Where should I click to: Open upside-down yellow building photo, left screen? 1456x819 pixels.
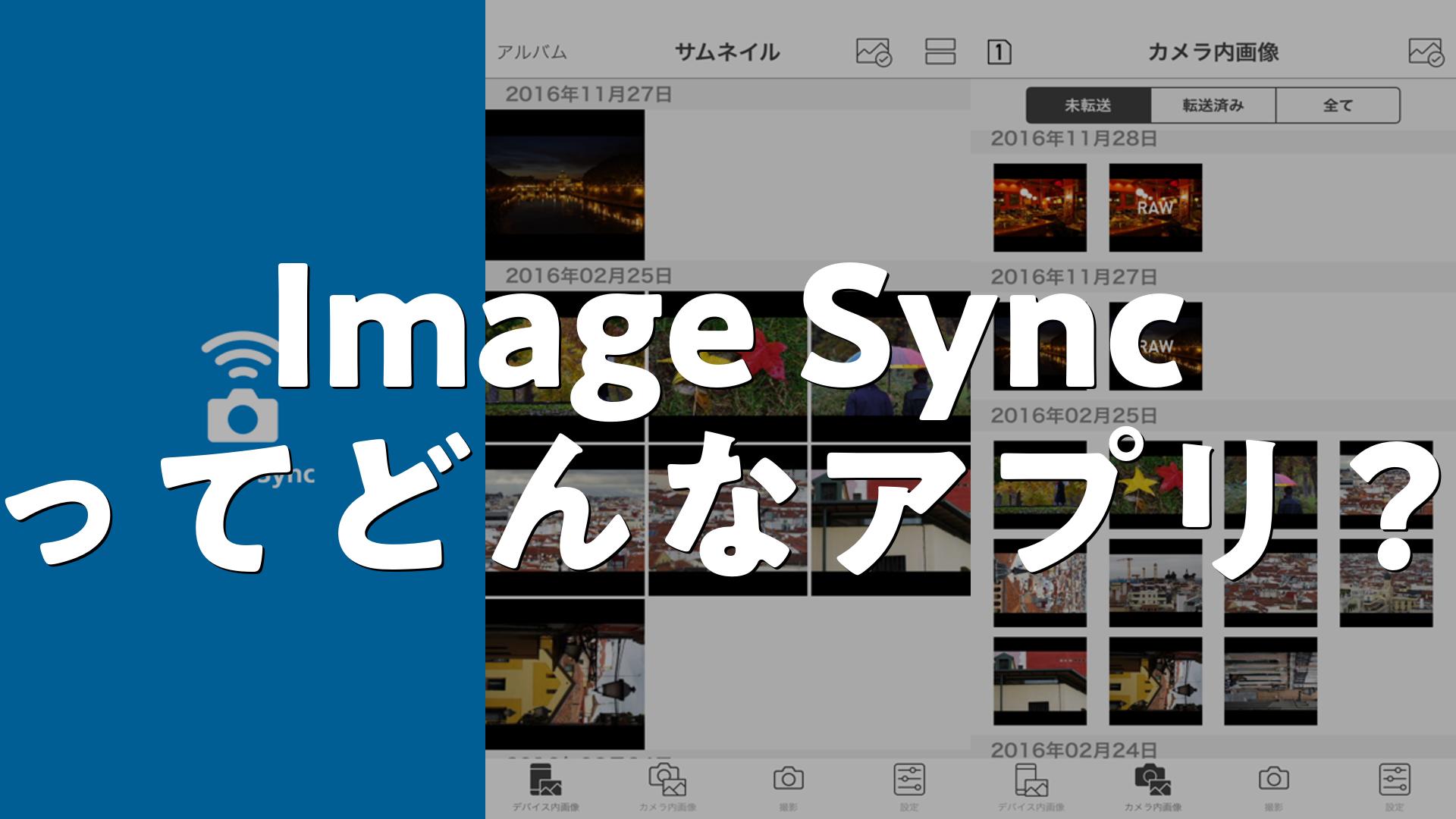click(x=565, y=674)
